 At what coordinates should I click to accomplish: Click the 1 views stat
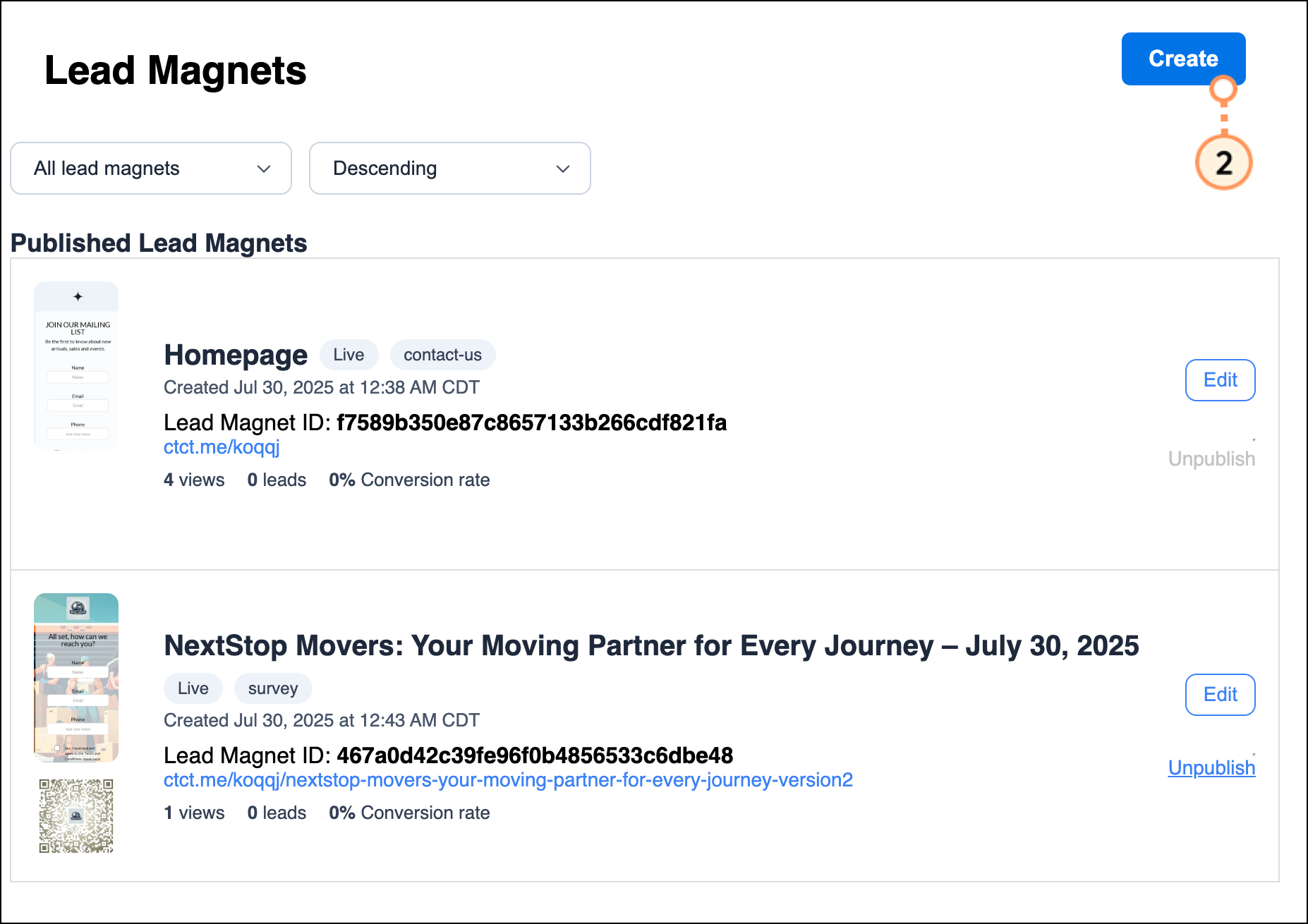pos(194,813)
